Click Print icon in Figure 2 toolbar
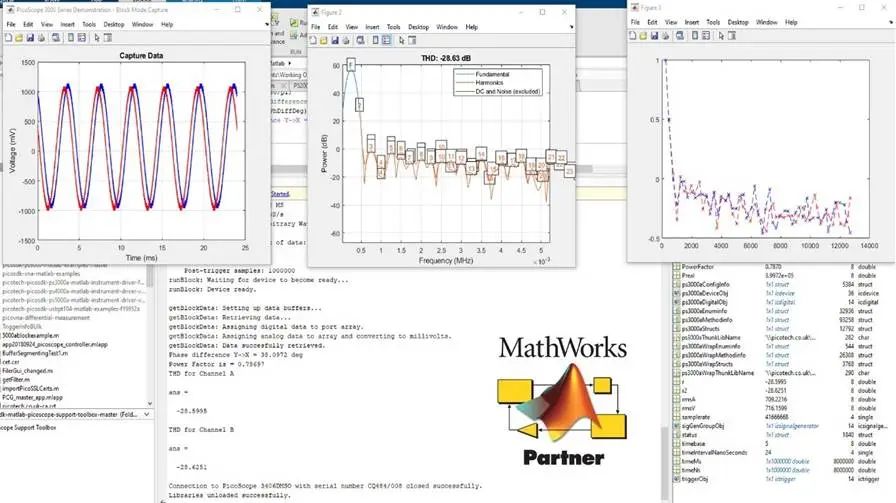The width and height of the screenshot is (896, 503). click(x=346, y=40)
